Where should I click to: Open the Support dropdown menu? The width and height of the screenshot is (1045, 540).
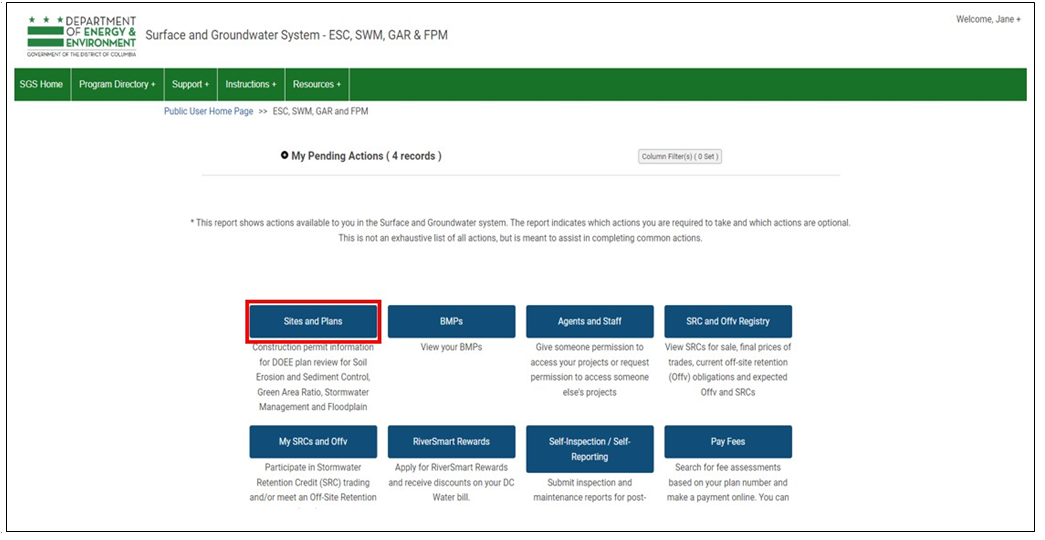(x=190, y=85)
